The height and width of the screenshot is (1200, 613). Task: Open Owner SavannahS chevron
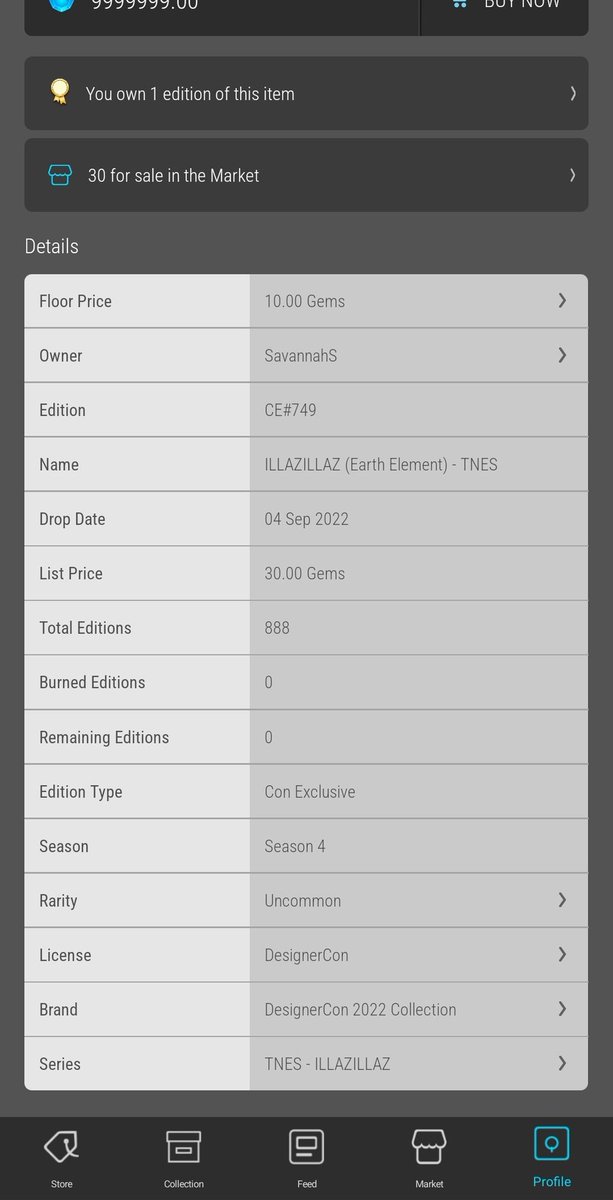pyautogui.click(x=562, y=355)
